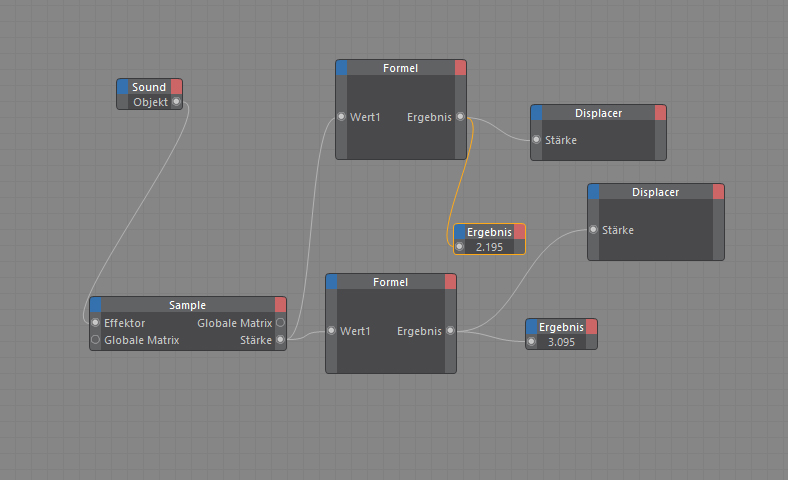Screen dimensions: 788x480
Task: Click the Objekt output port on Sound node
Action: pyautogui.click(x=176, y=101)
